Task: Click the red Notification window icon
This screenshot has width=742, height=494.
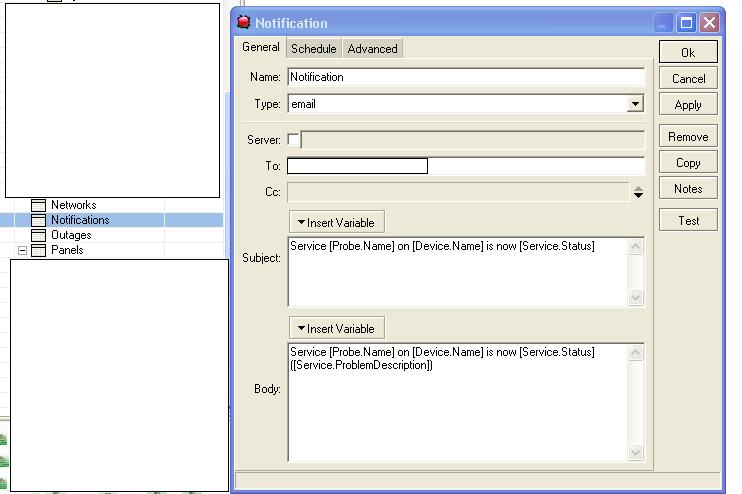Action: click(x=243, y=22)
